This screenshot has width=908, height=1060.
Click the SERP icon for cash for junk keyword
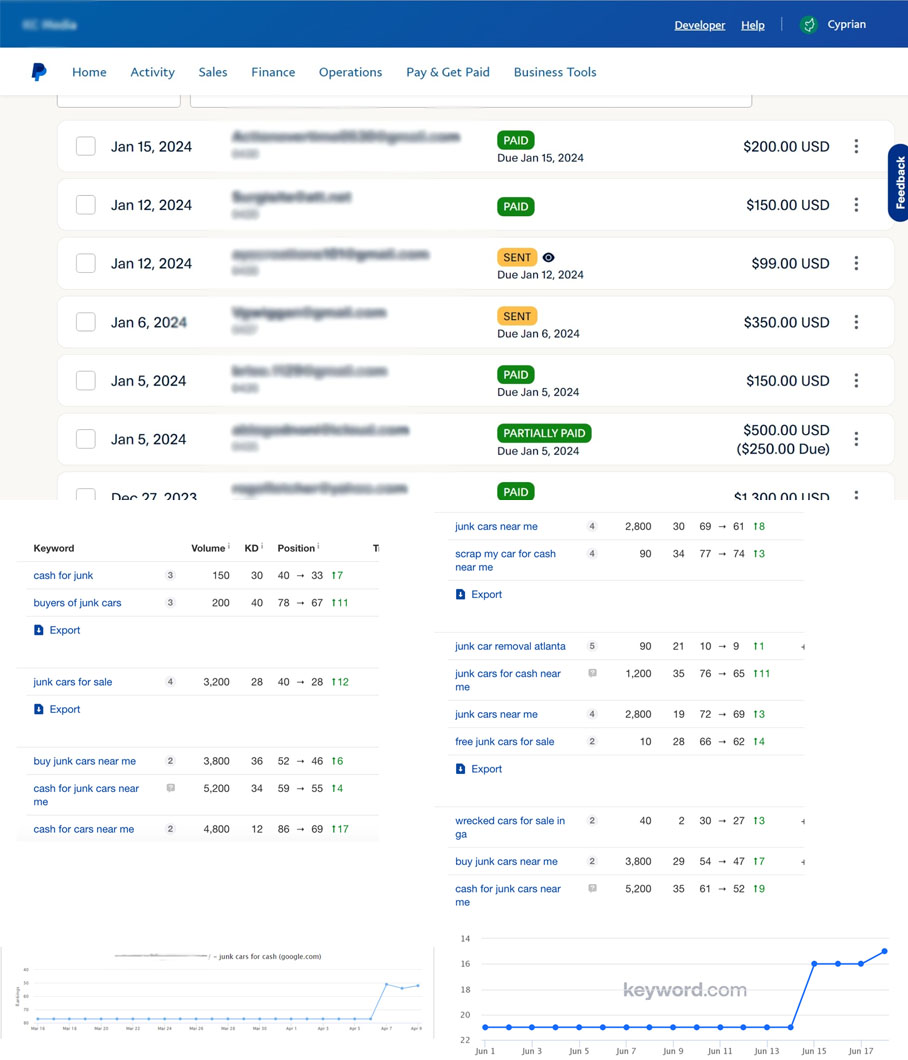[x=170, y=576]
